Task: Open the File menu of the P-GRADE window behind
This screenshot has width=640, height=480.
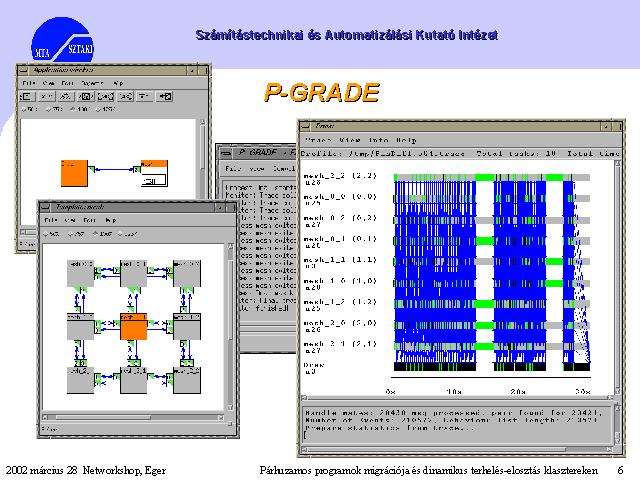Action: pos(232,168)
